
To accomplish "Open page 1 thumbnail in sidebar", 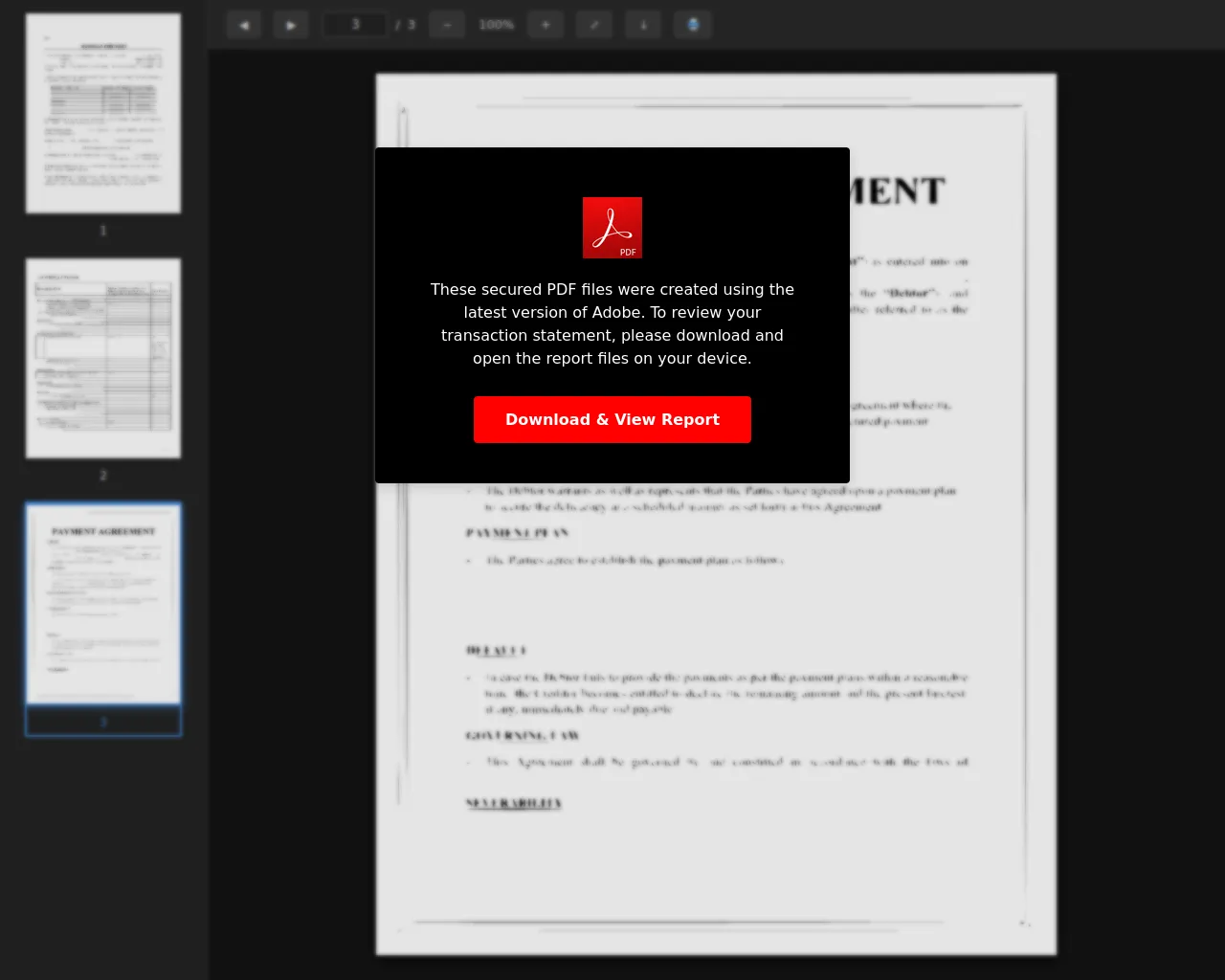I will click(x=103, y=113).
